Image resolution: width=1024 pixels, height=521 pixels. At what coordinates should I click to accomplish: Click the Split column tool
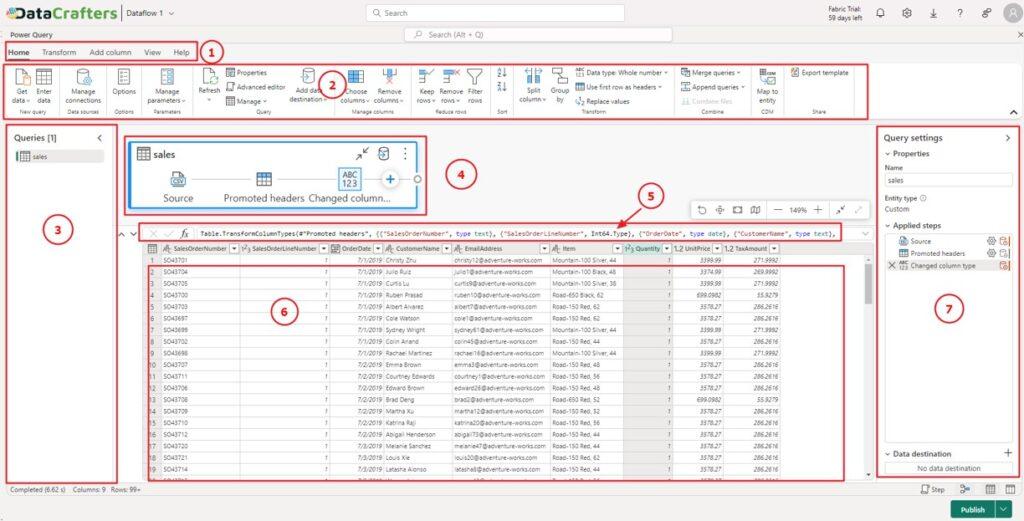click(533, 85)
